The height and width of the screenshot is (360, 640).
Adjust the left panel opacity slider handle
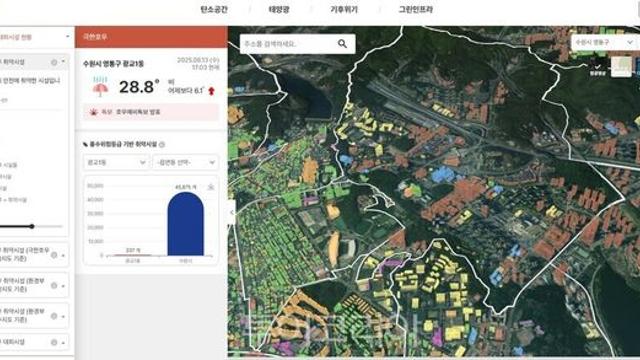pos(32,226)
